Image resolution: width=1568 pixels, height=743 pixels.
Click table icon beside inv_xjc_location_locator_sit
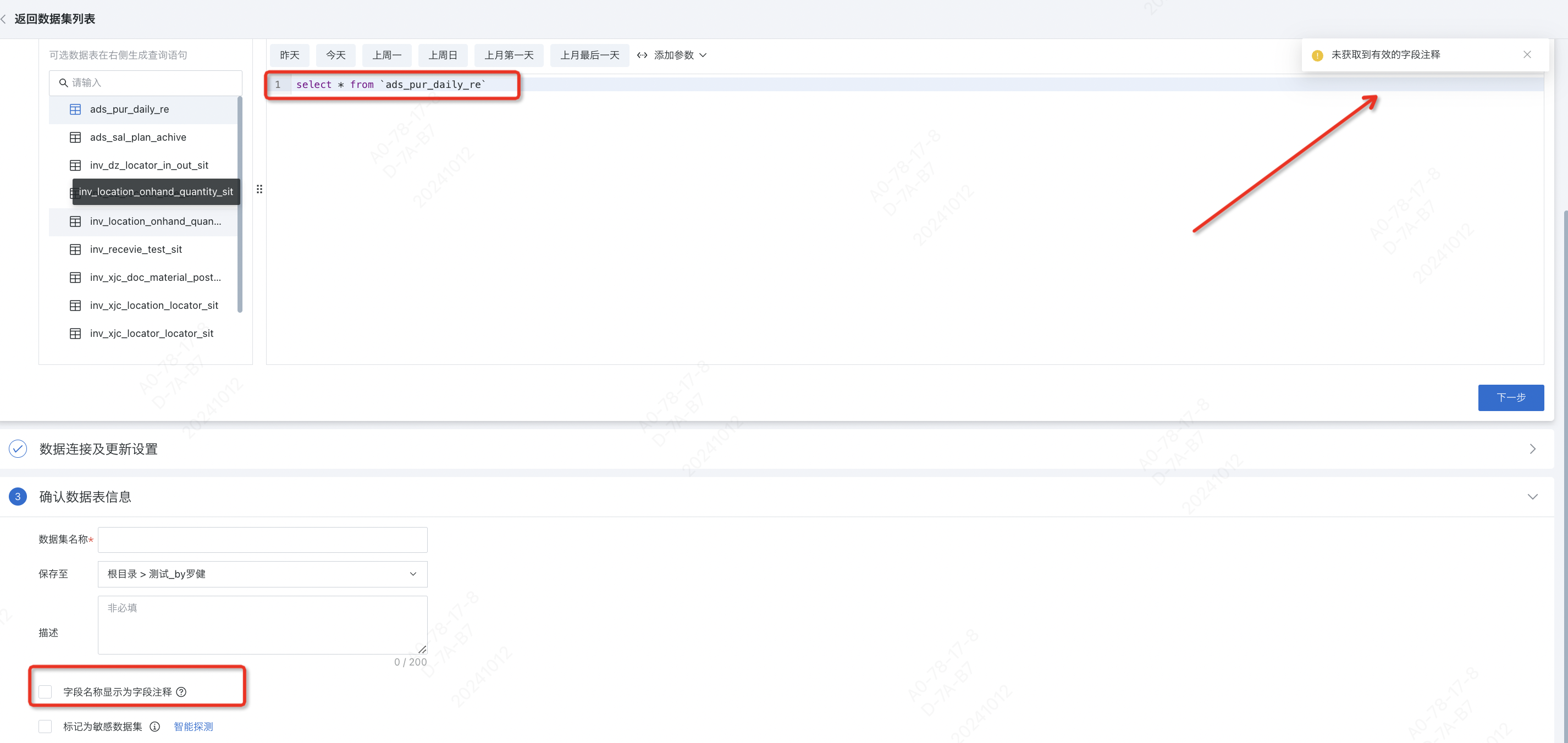click(x=75, y=306)
